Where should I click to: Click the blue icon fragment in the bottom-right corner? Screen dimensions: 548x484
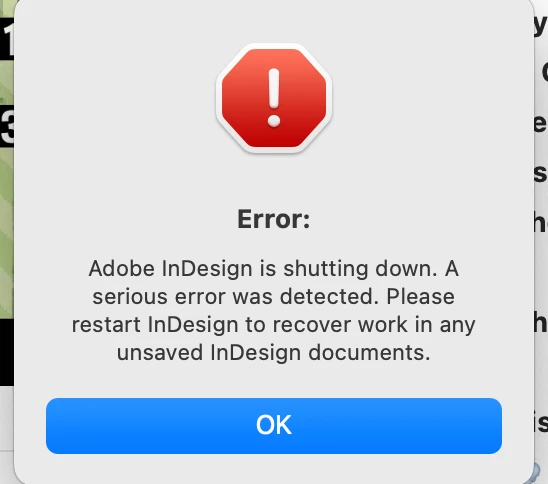click(535, 474)
